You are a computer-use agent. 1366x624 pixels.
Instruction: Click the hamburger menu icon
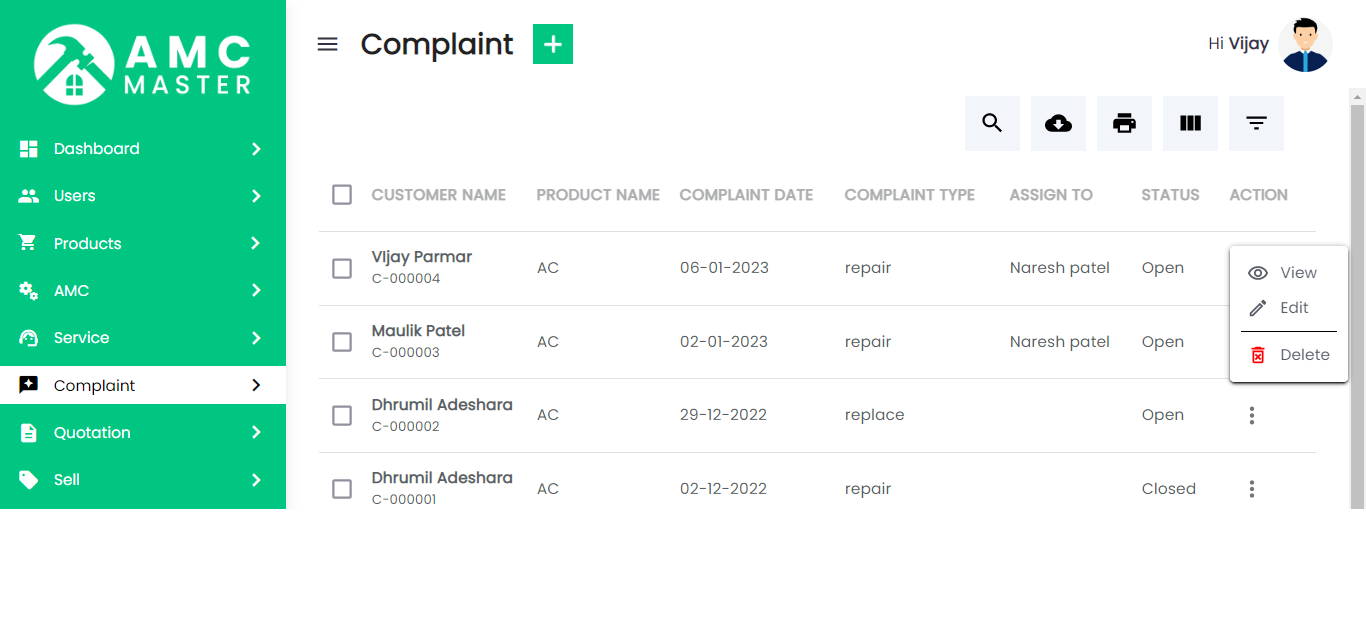[327, 43]
